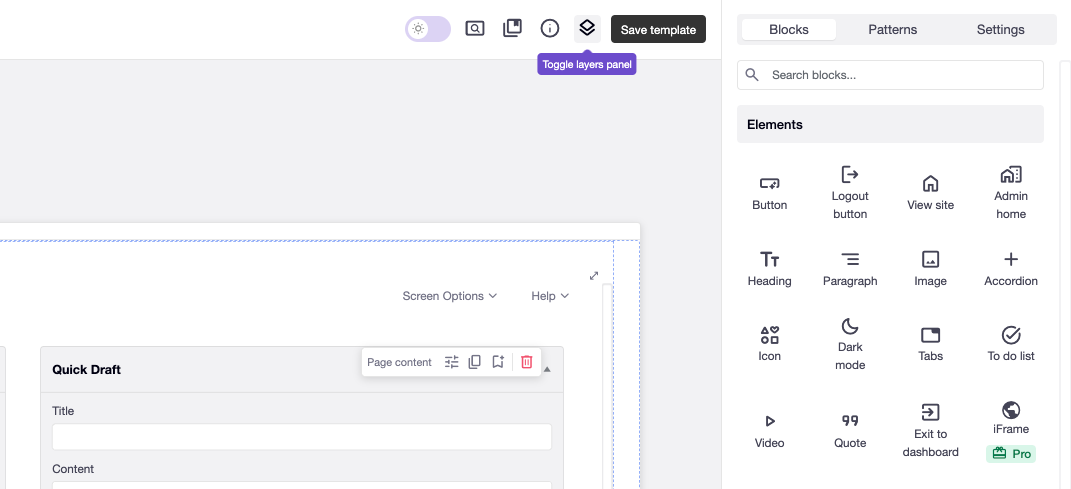Screen dimensions: 1071x489
Task: Switch to the Patterns tab
Action: tap(892, 30)
